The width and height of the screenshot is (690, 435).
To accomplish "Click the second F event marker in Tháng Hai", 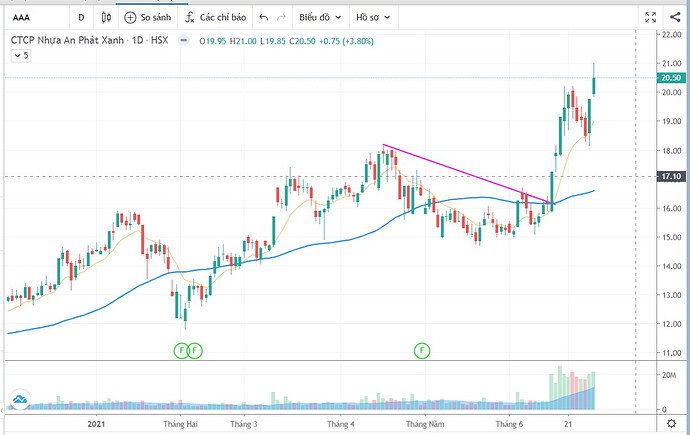I will 195,351.
